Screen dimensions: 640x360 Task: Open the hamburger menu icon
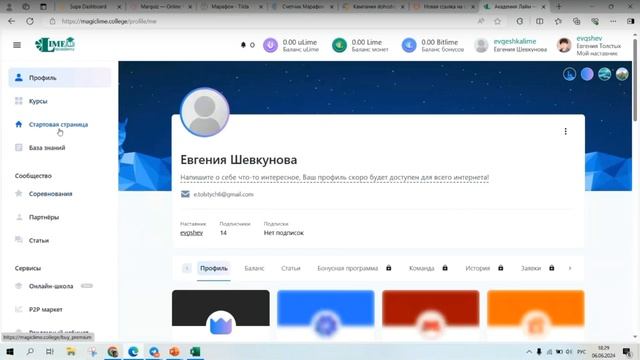click(17, 45)
